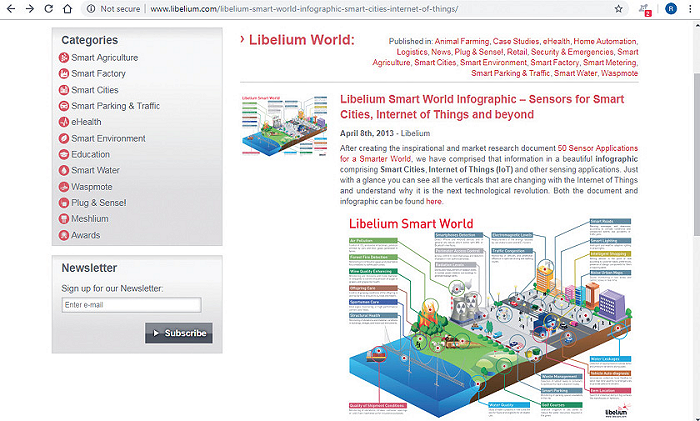Viewport: 700px width, 421px height.
Task: Open Smart Water sidebar category
Action: pos(96,171)
